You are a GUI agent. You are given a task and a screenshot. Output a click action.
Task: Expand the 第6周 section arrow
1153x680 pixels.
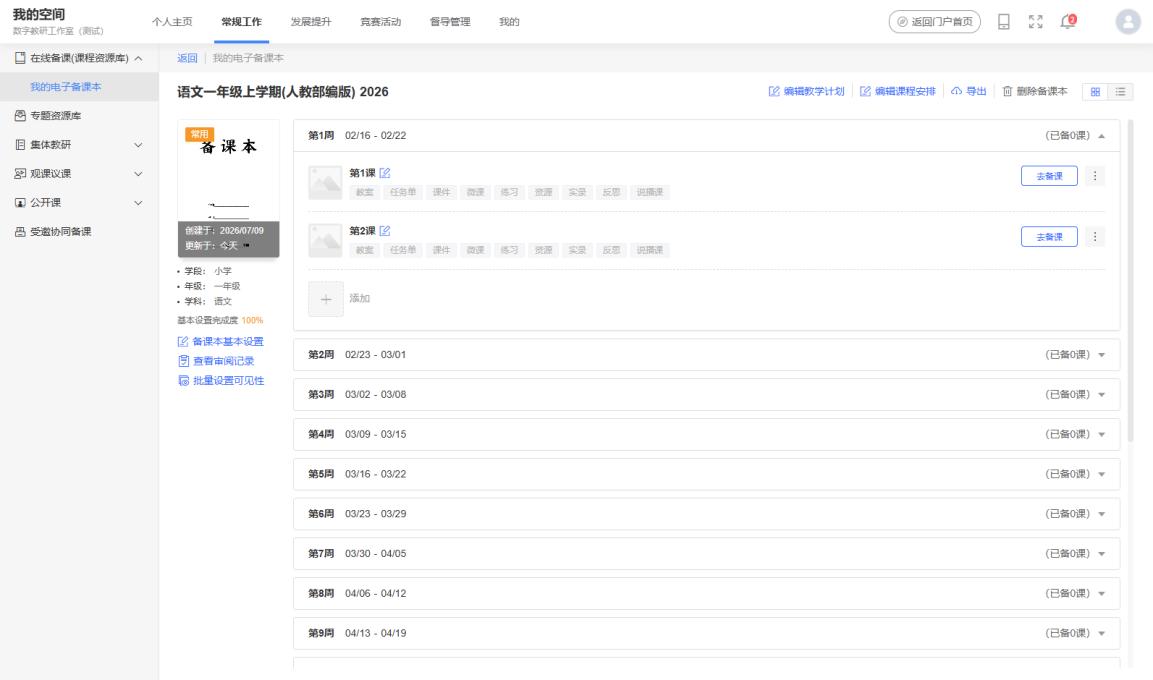[1102, 514]
